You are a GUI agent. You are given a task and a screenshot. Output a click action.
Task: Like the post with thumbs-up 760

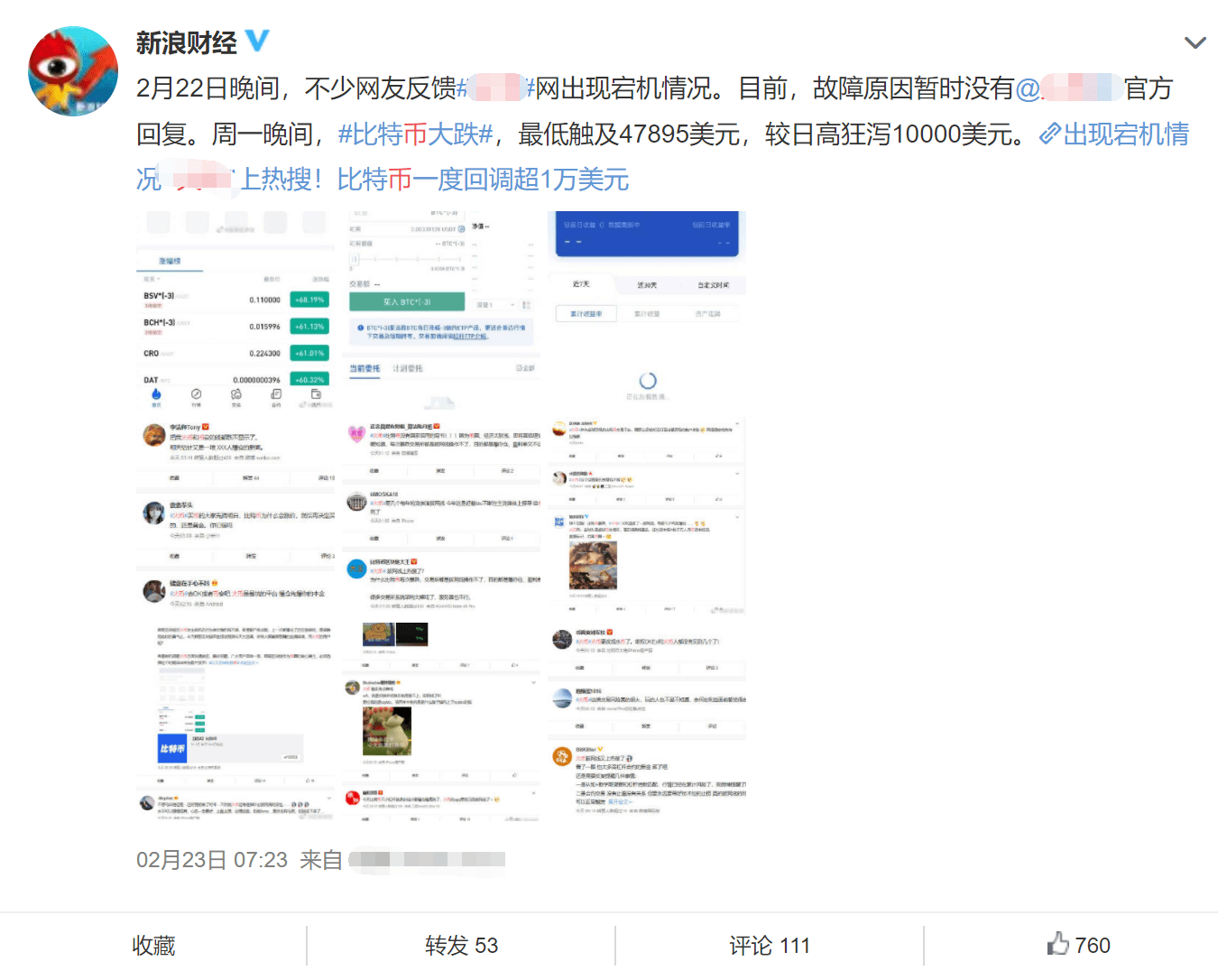pos(1078,946)
